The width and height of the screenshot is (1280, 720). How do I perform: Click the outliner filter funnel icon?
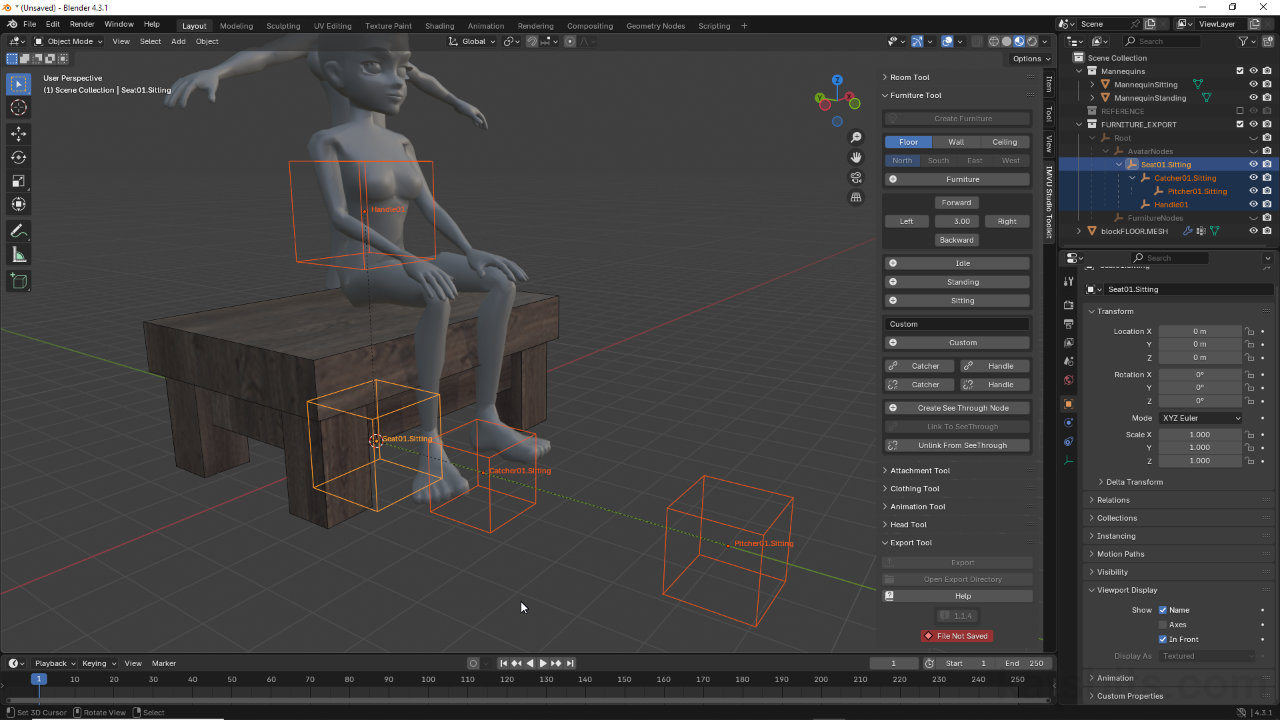1244,41
